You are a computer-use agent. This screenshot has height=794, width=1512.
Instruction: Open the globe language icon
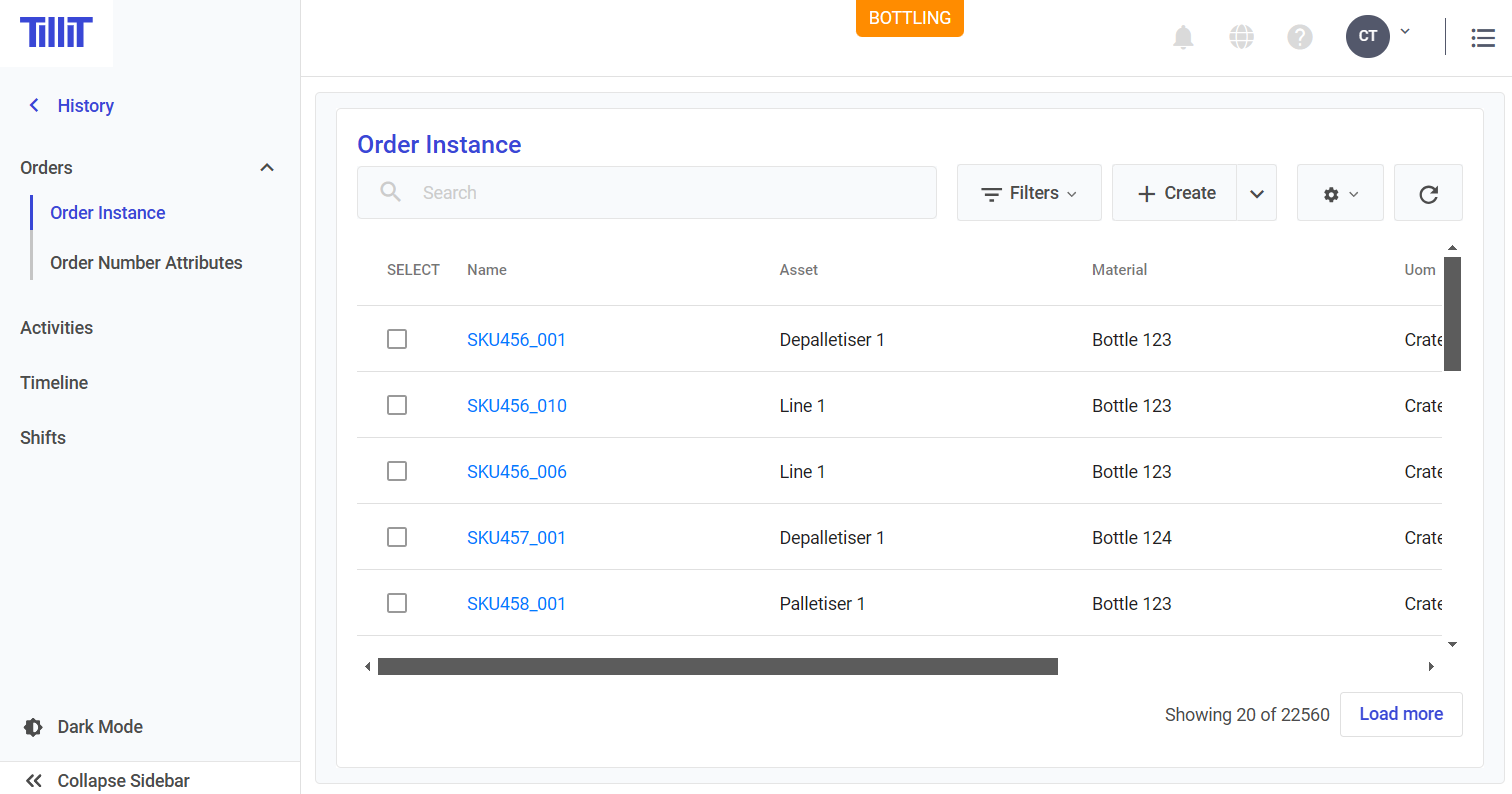[1241, 38]
